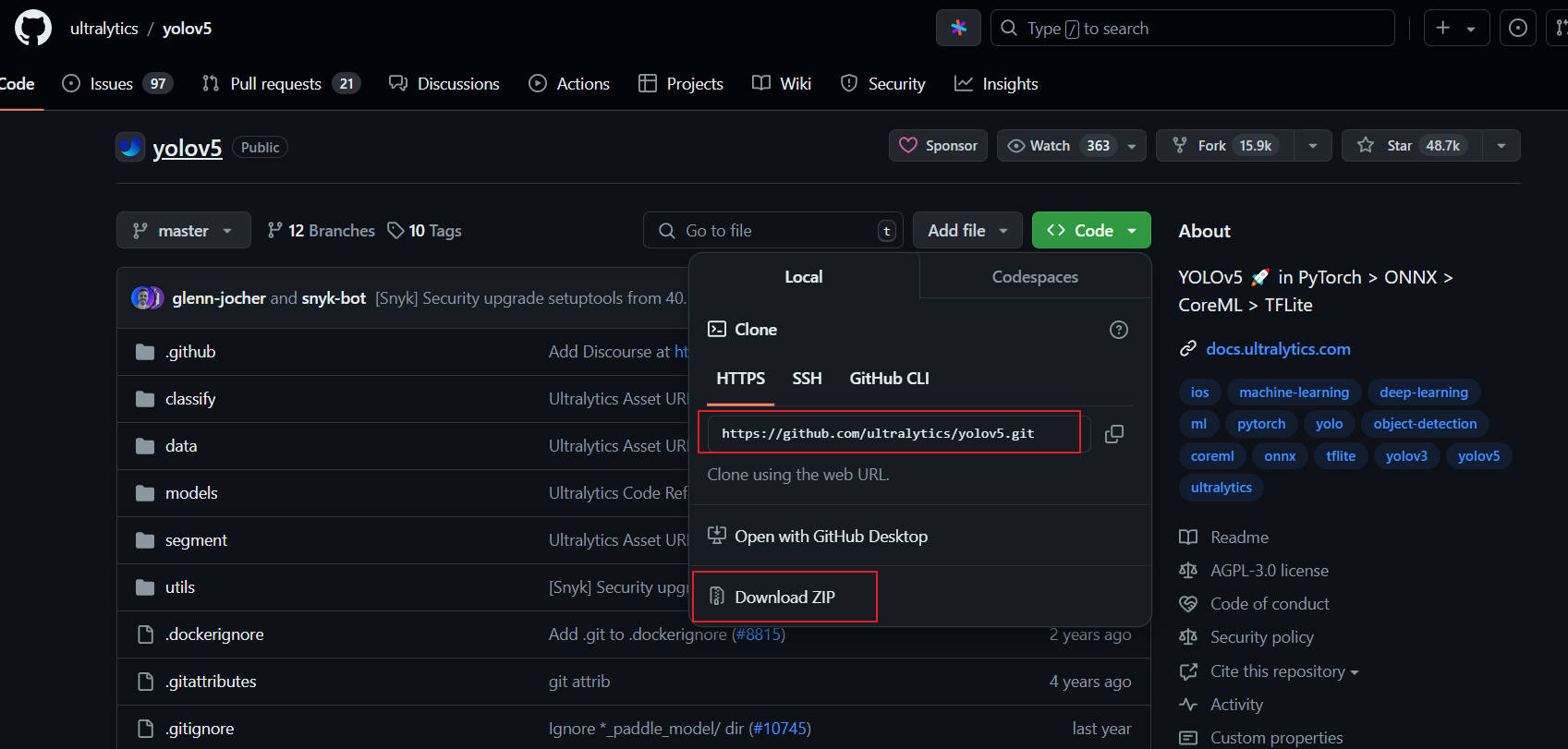This screenshot has width=1568, height=749.
Task: Expand the create new plus dropdown
Action: click(1456, 28)
